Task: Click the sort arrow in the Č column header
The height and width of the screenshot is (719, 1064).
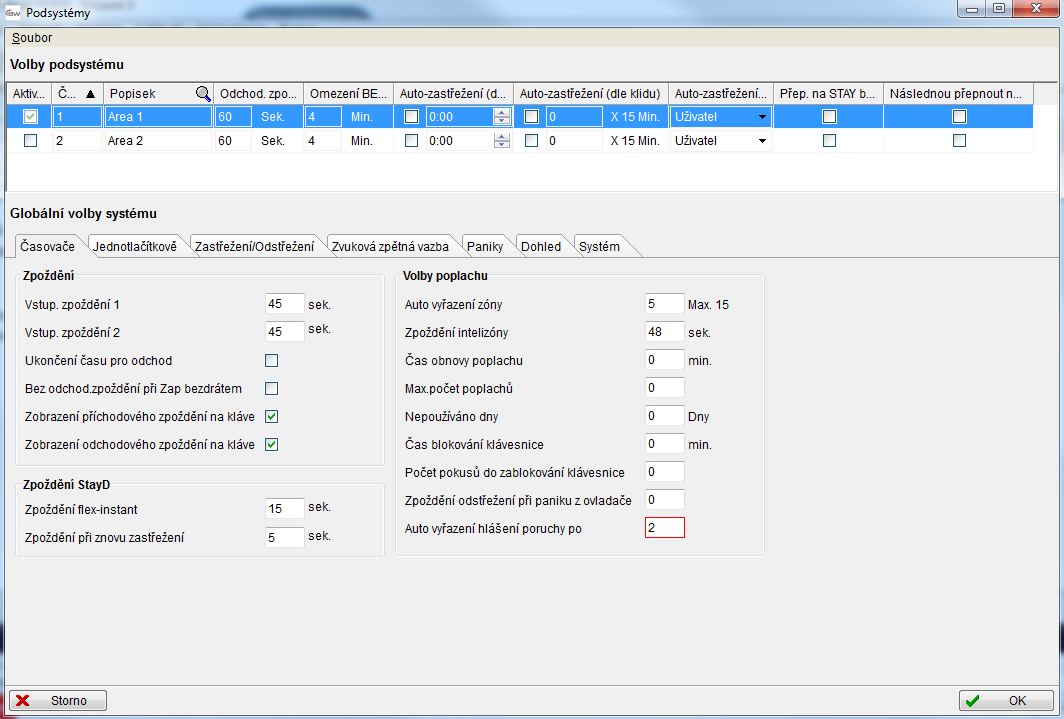Action: click(91, 94)
